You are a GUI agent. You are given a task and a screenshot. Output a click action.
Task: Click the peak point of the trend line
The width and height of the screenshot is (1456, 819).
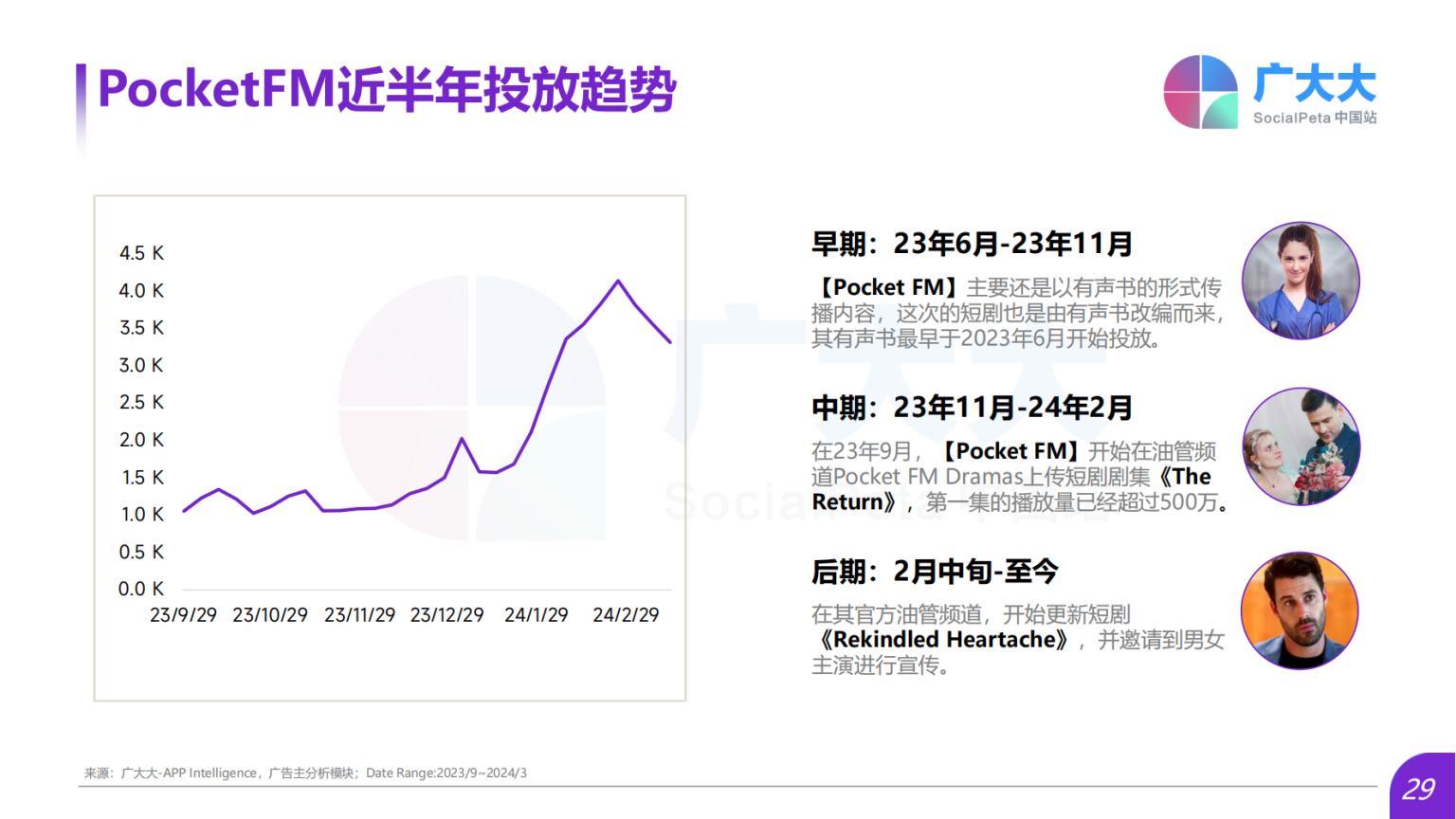click(618, 281)
